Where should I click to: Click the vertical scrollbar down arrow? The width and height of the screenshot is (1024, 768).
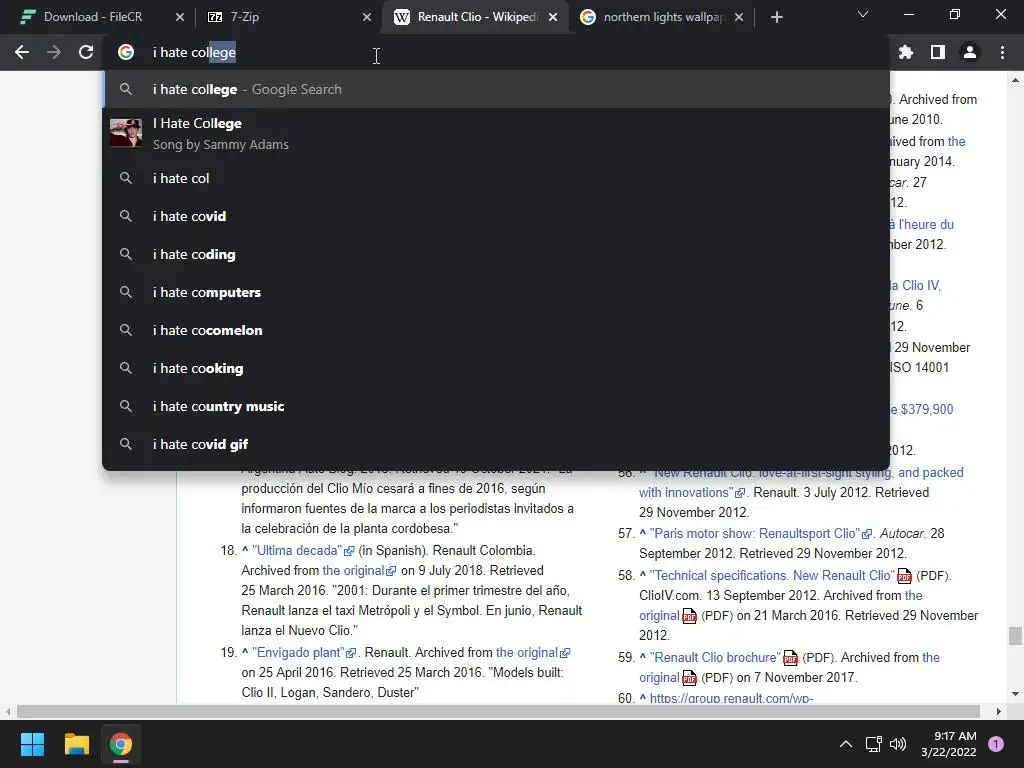[1015, 694]
